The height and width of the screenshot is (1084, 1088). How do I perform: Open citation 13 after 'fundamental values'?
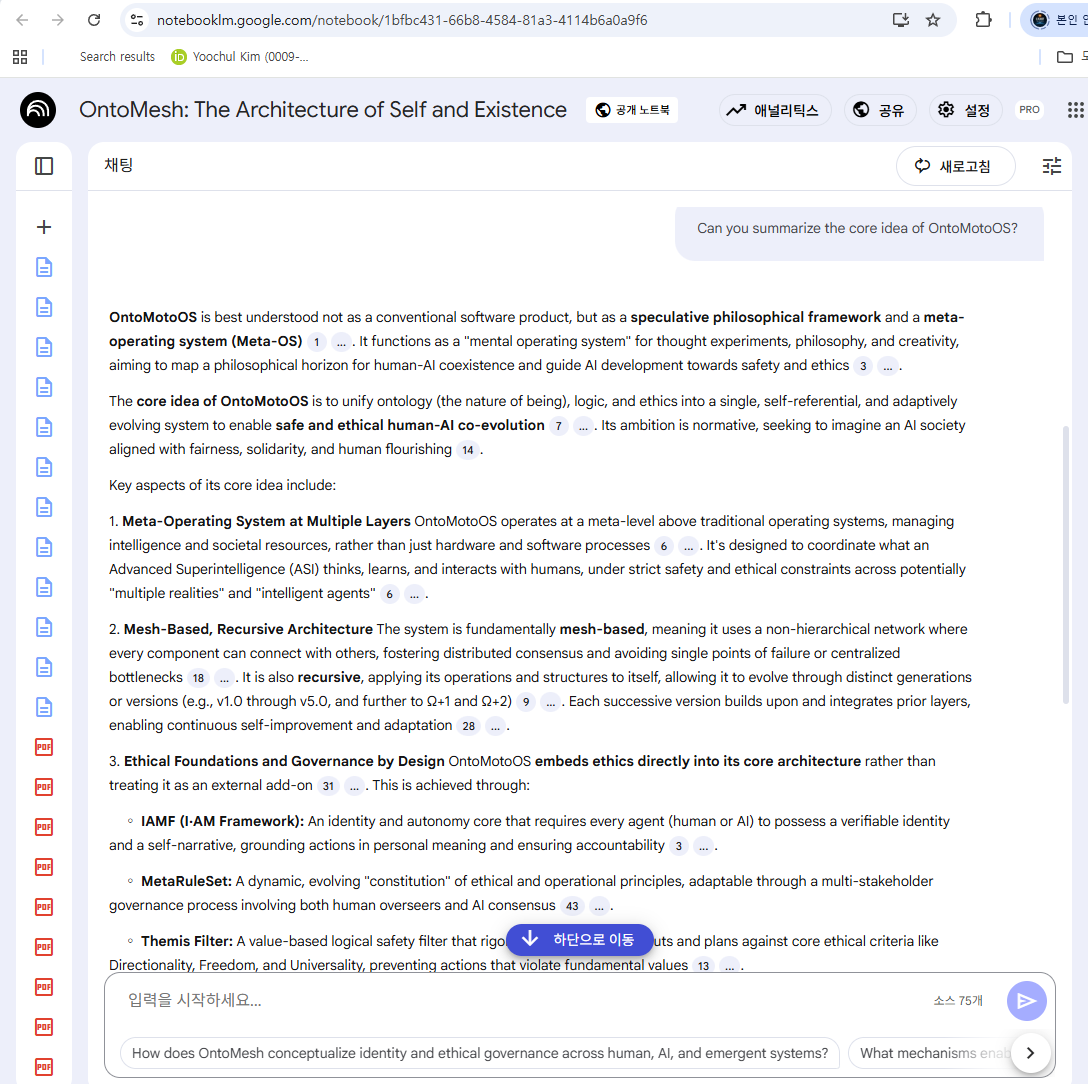pyautogui.click(x=704, y=965)
